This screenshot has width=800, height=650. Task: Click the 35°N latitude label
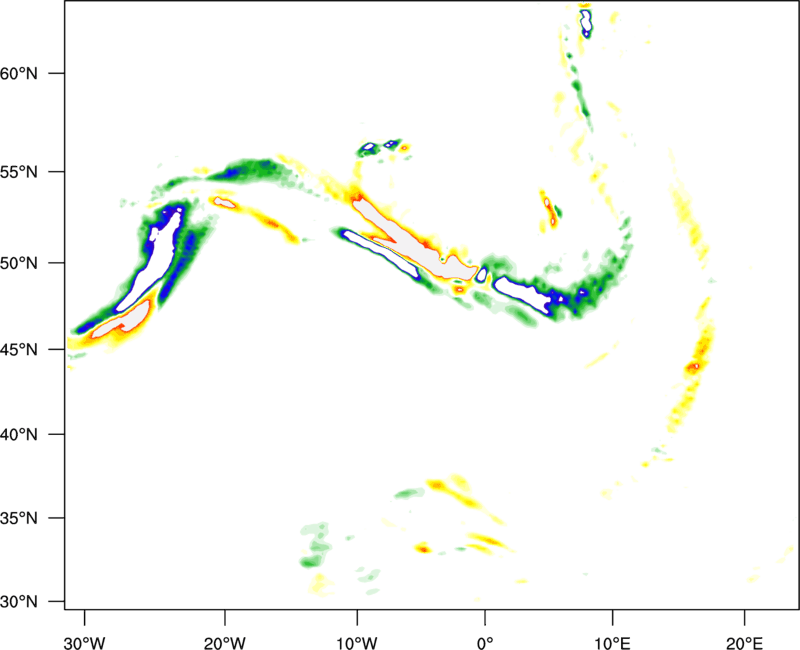(19, 518)
